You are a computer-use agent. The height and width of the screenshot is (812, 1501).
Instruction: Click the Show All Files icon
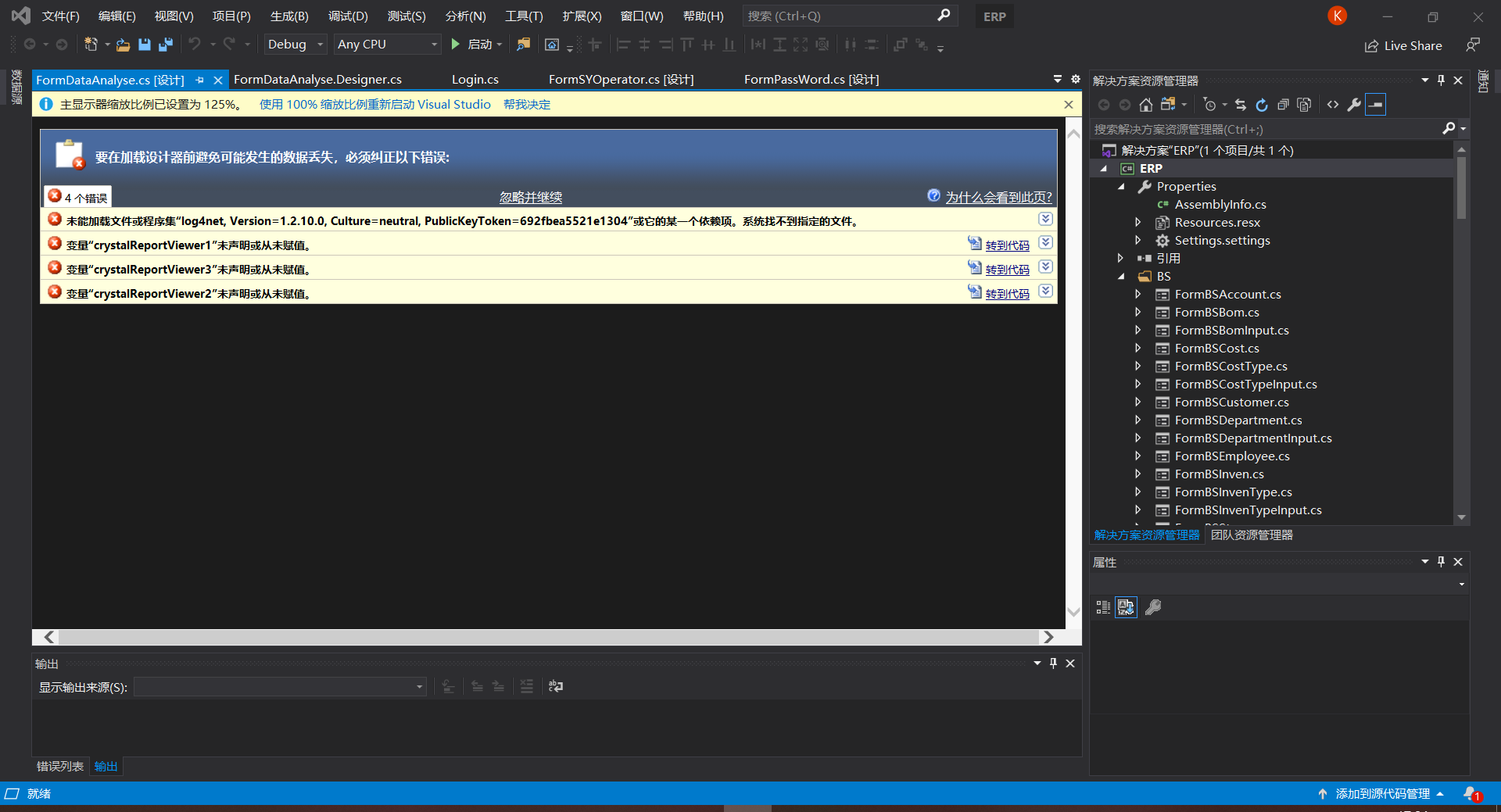pos(1304,105)
